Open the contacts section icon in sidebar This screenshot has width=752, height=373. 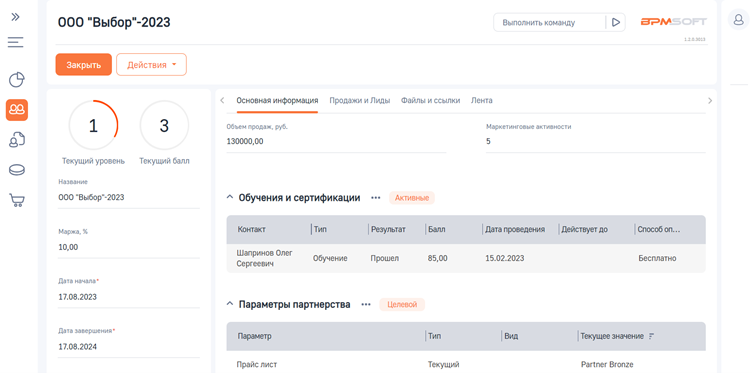[17, 140]
